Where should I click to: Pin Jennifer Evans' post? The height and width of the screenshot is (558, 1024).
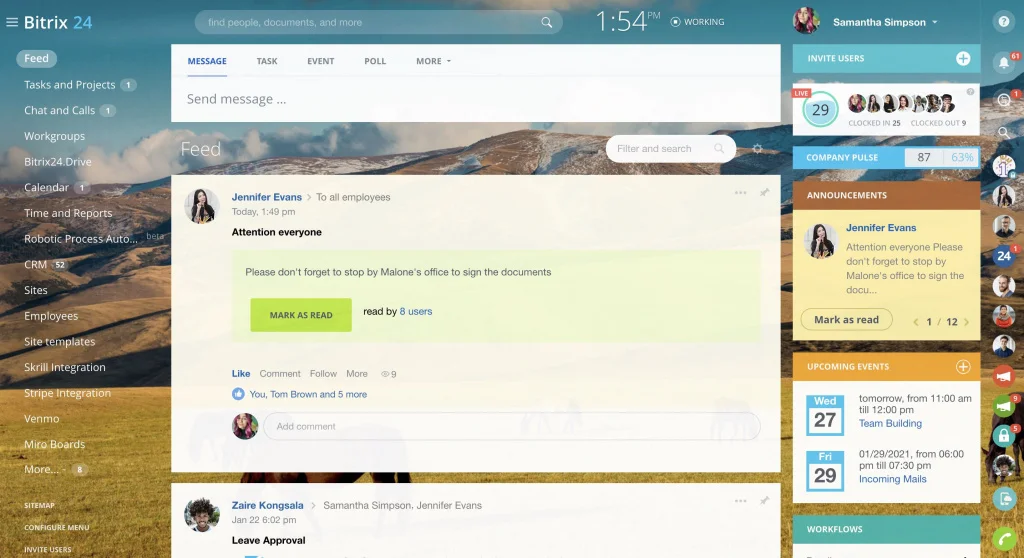click(765, 193)
